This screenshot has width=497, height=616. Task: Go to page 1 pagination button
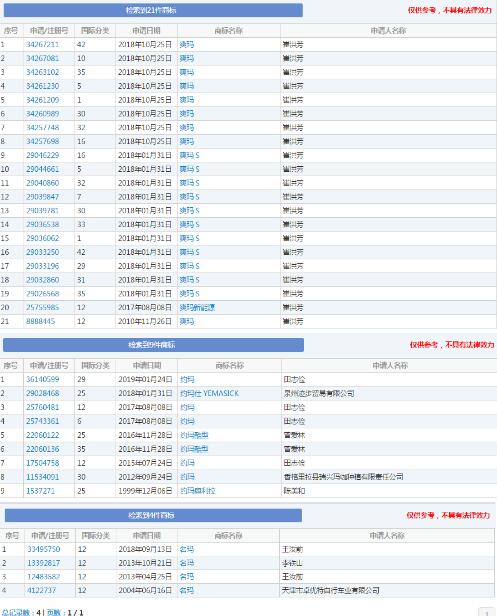[487, 612]
